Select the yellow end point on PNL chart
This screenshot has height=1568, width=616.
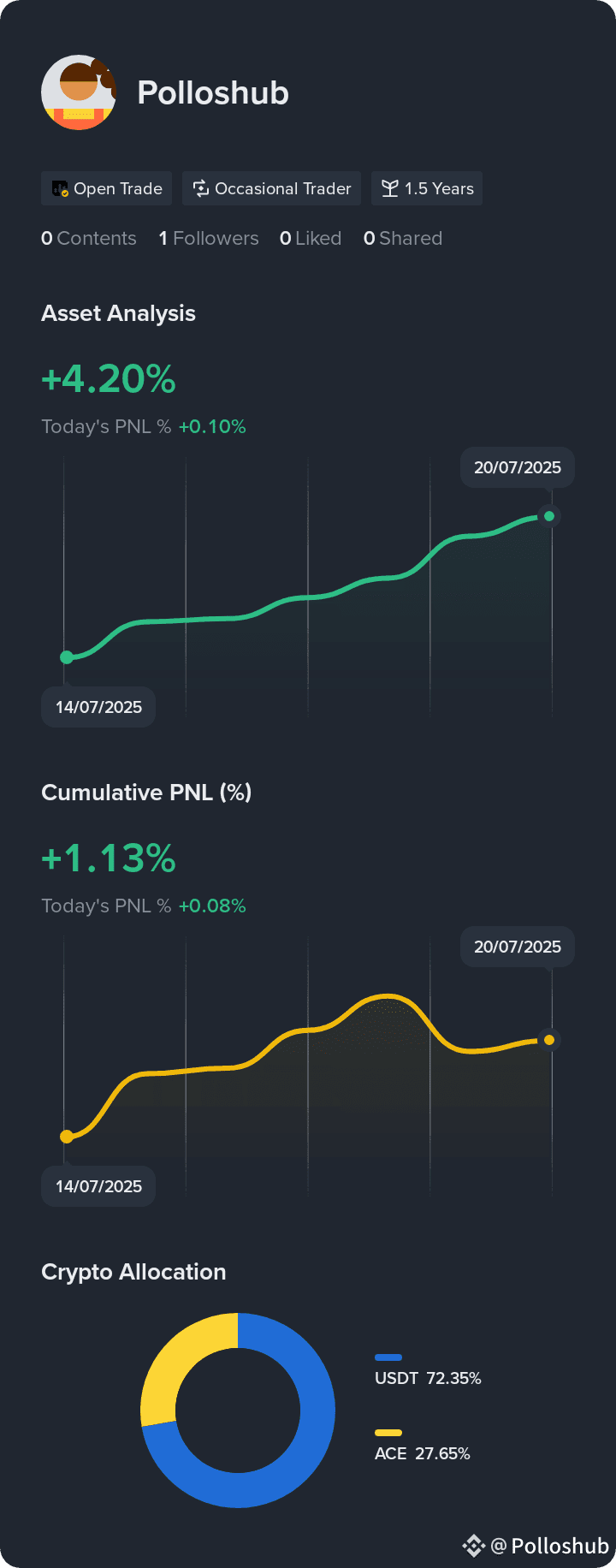point(549,1040)
